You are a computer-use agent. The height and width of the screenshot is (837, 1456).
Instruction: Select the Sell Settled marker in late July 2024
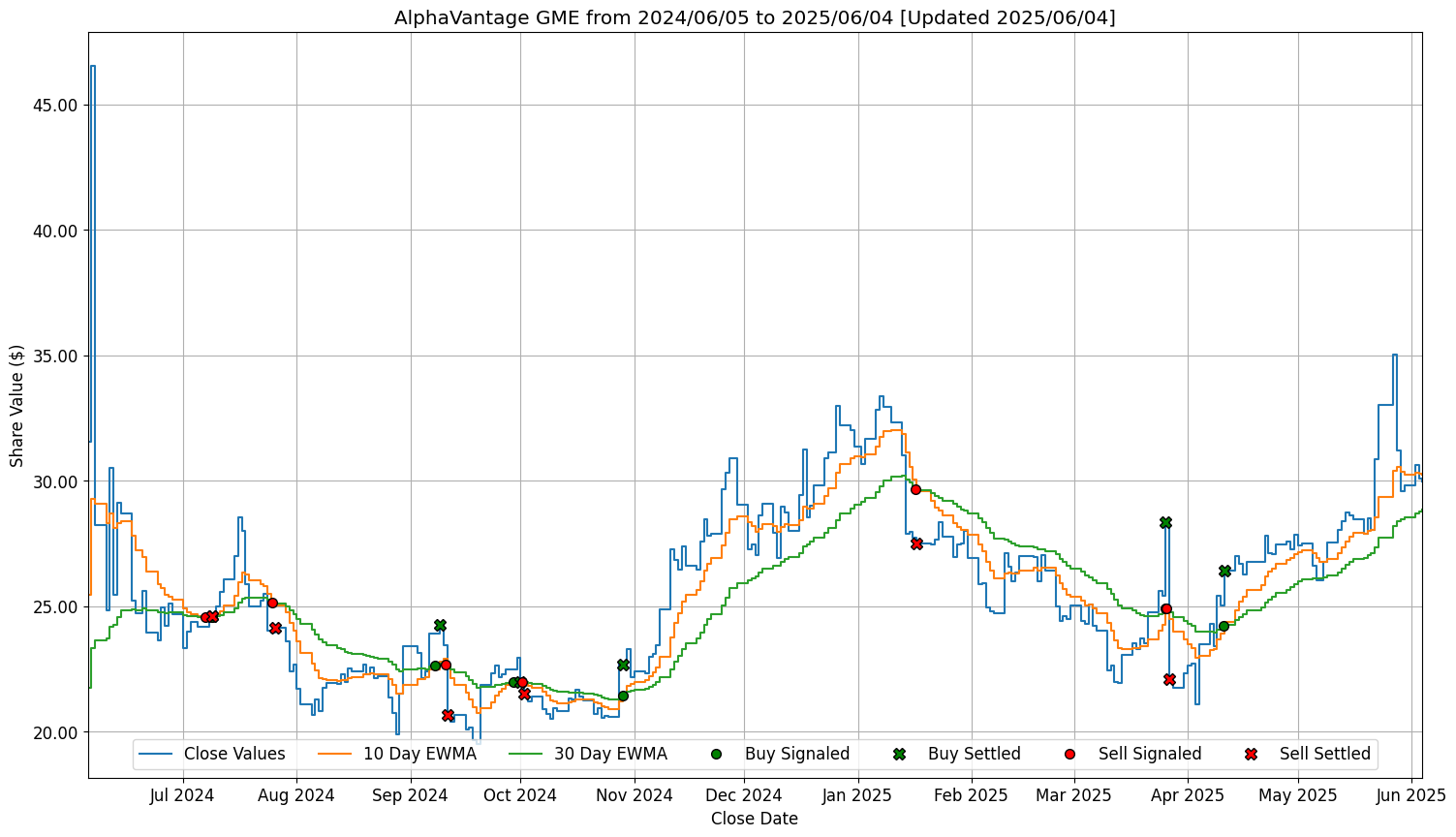click(x=275, y=628)
